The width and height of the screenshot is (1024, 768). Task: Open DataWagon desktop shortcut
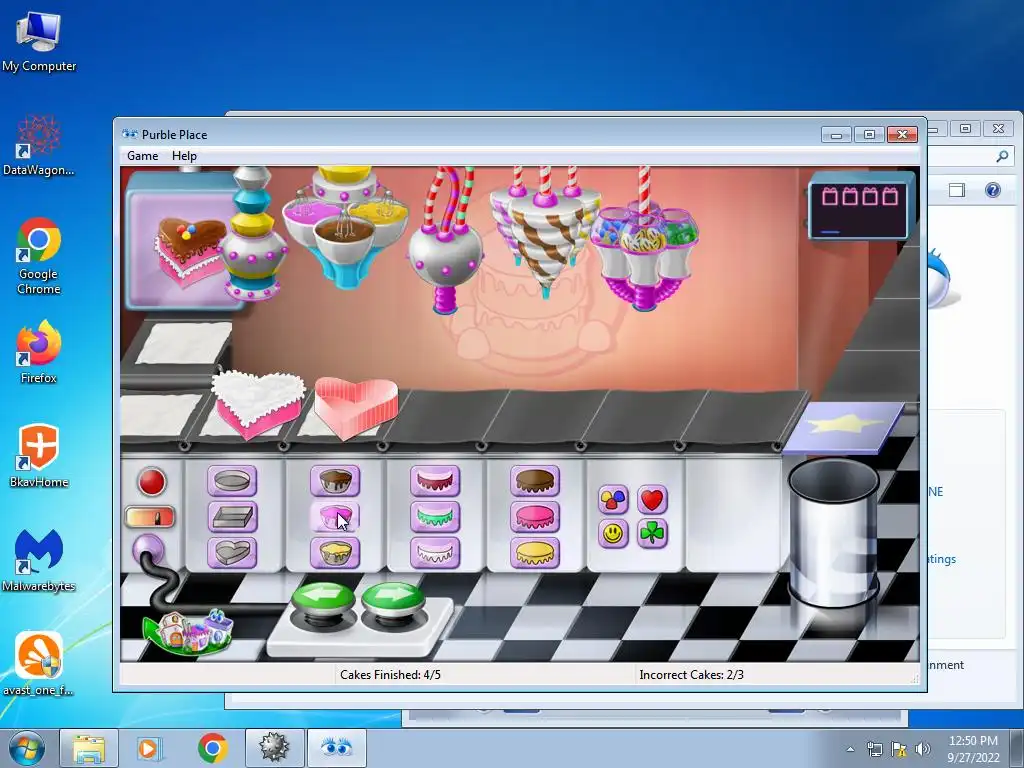pyautogui.click(x=39, y=145)
